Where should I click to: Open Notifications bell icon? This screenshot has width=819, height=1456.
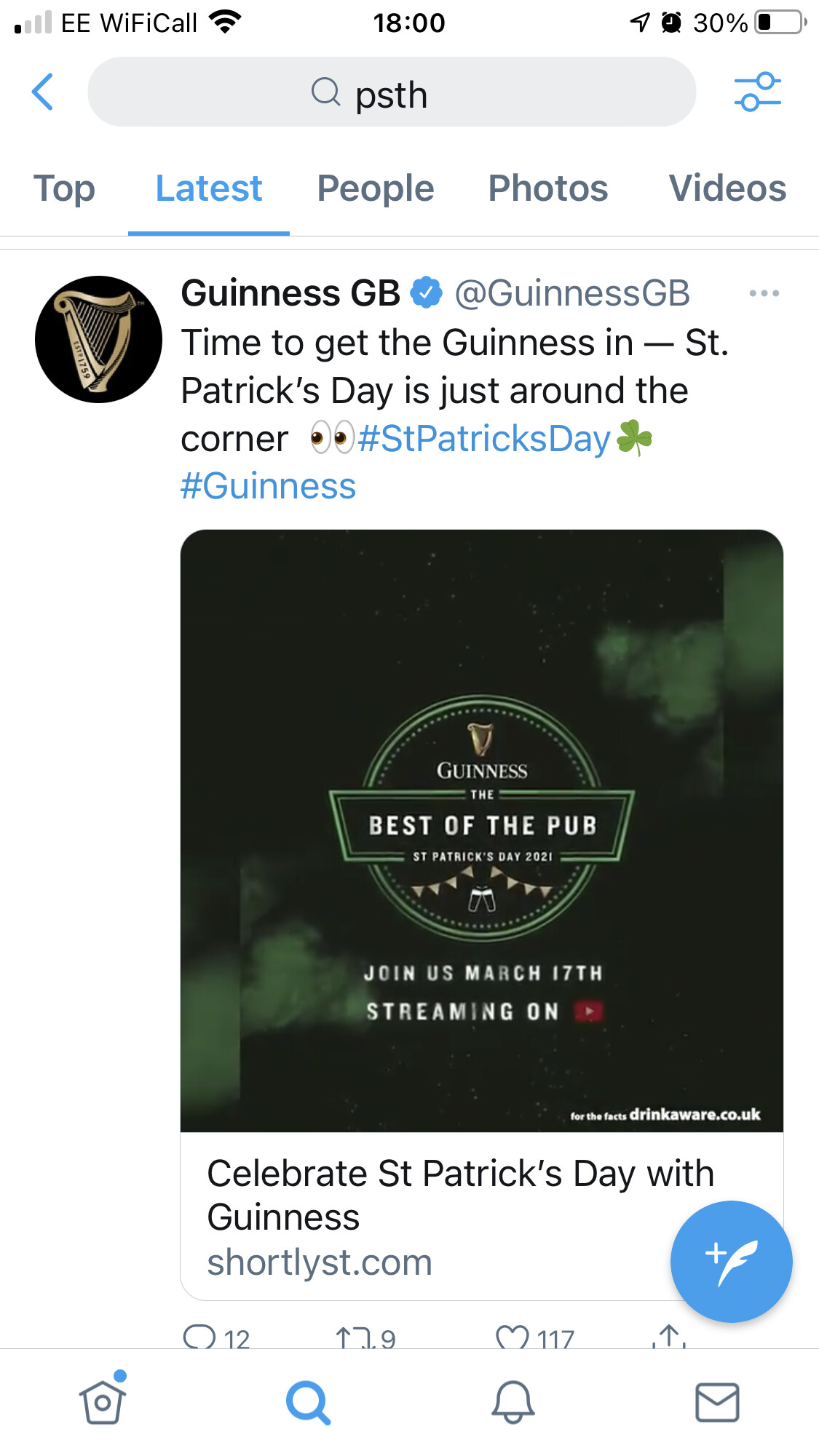point(513,1402)
